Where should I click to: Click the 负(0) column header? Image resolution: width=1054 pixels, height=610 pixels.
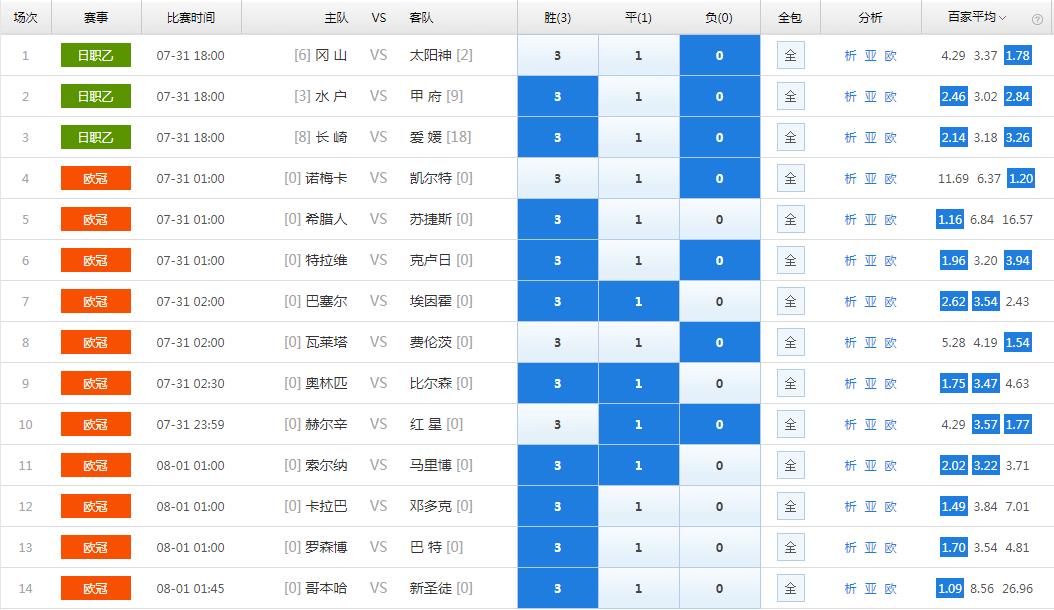719,17
